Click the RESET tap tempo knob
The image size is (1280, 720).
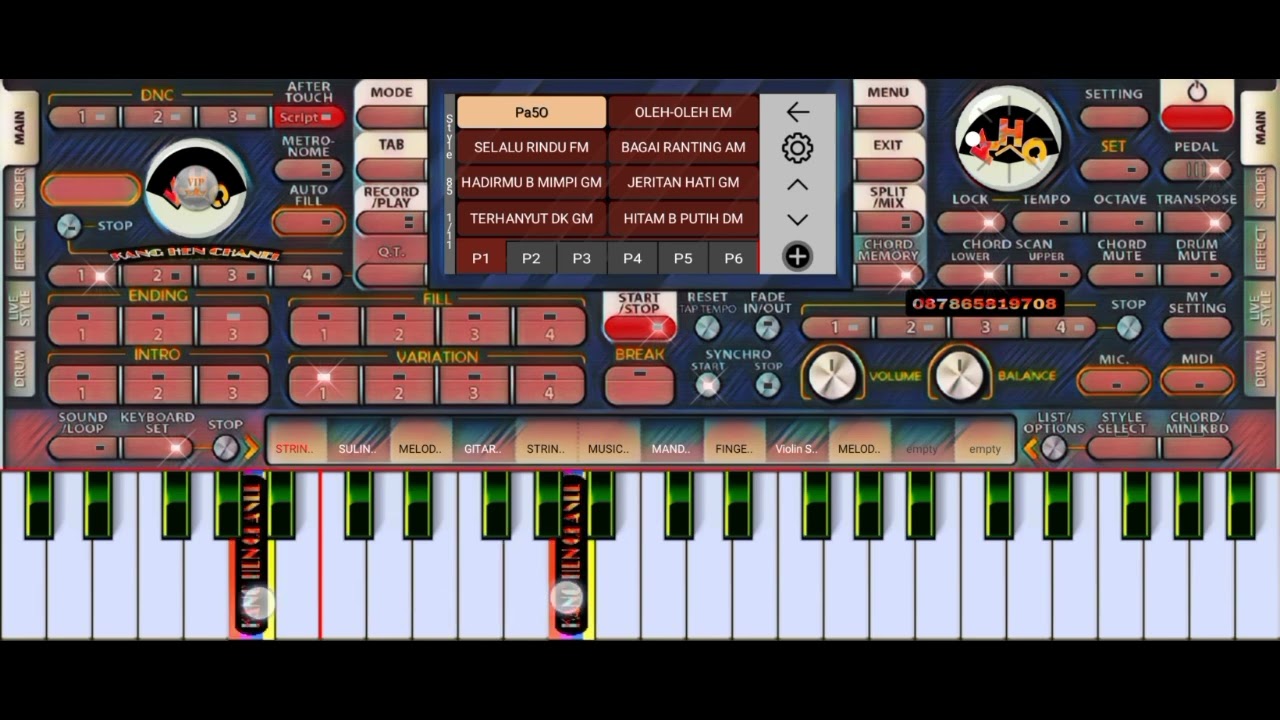click(707, 327)
